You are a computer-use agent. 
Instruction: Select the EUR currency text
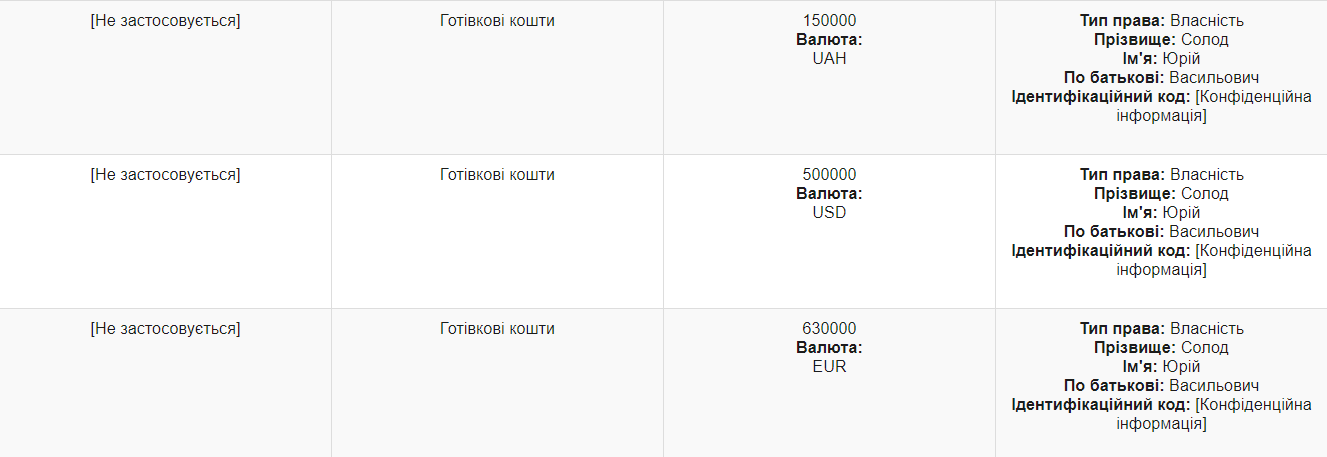(829, 366)
